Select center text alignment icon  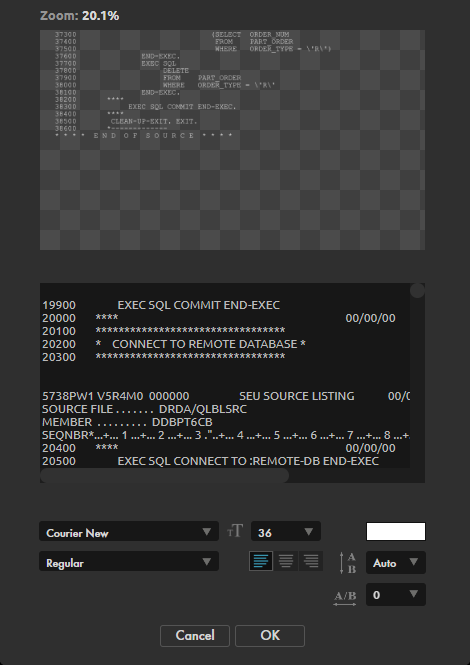(286, 561)
